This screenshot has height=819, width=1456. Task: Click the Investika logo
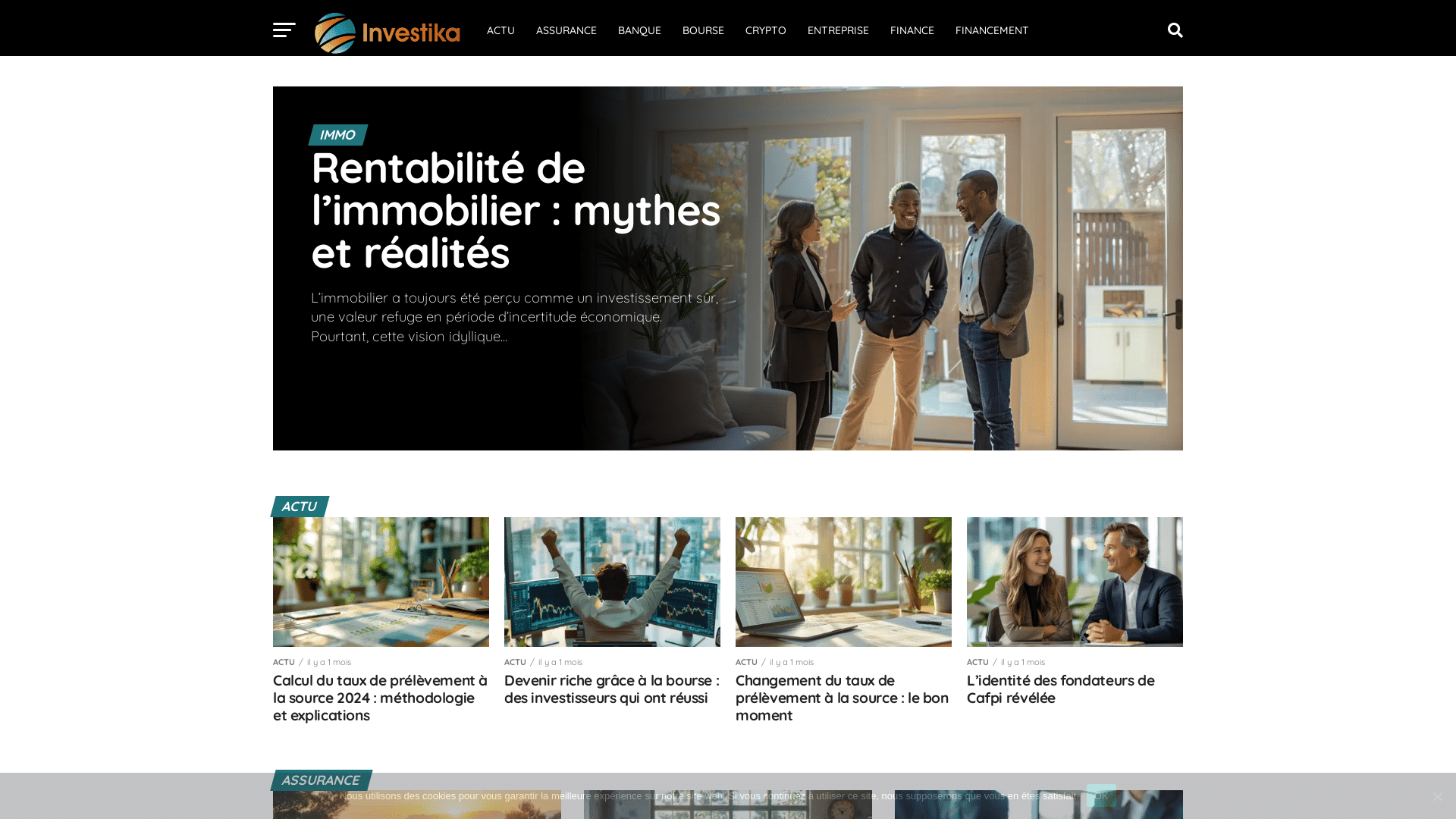388,33
